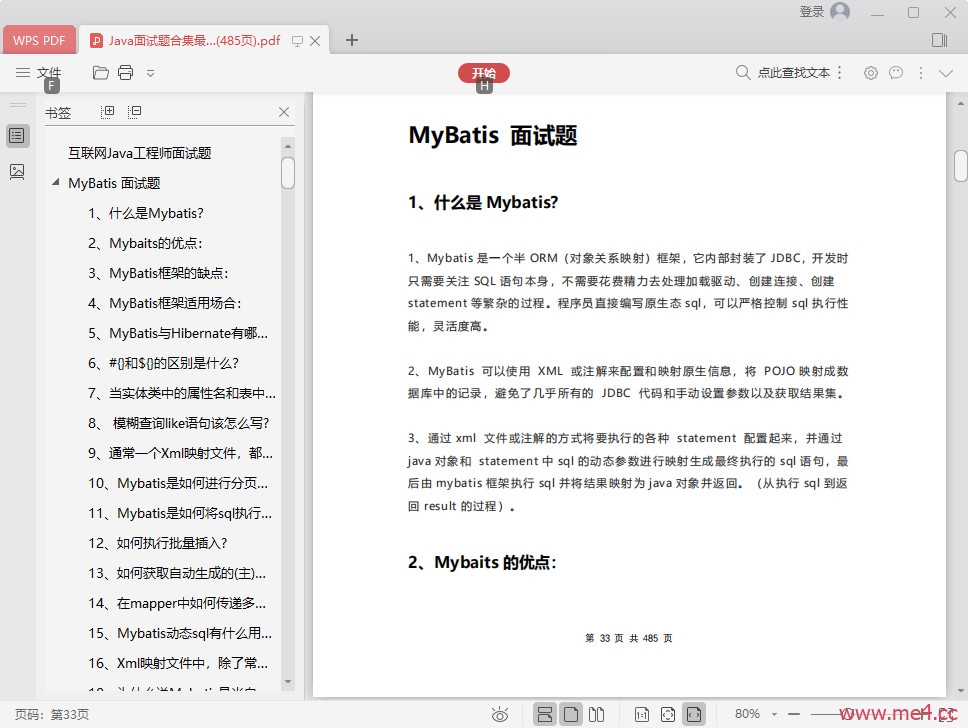The width and height of the screenshot is (968, 728).
Task: Click the collapse all bookmarks icon
Action: pos(135,112)
